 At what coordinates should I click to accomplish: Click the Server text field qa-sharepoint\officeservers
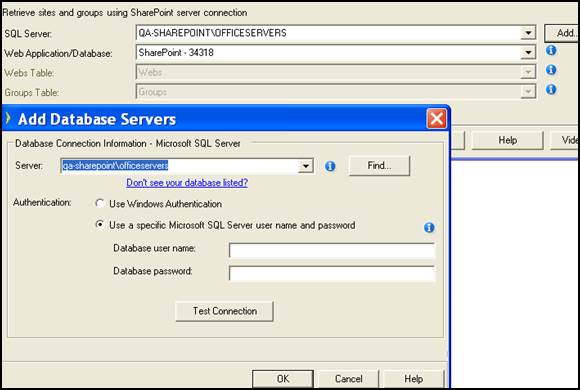(x=180, y=166)
